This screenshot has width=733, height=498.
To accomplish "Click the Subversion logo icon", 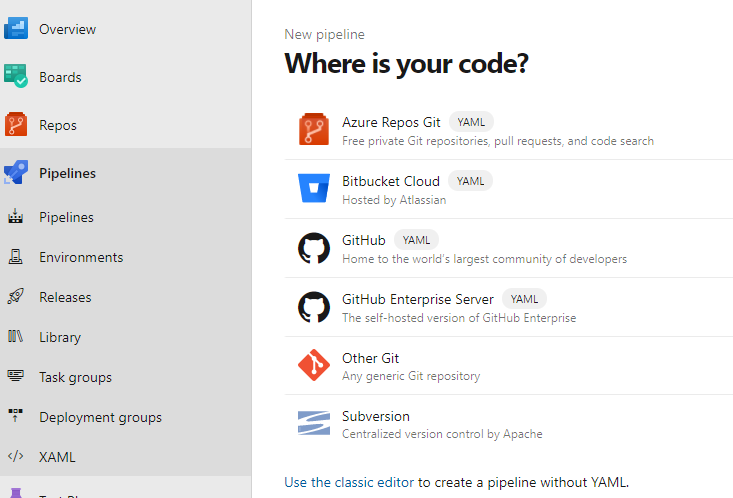I will click(314, 424).
